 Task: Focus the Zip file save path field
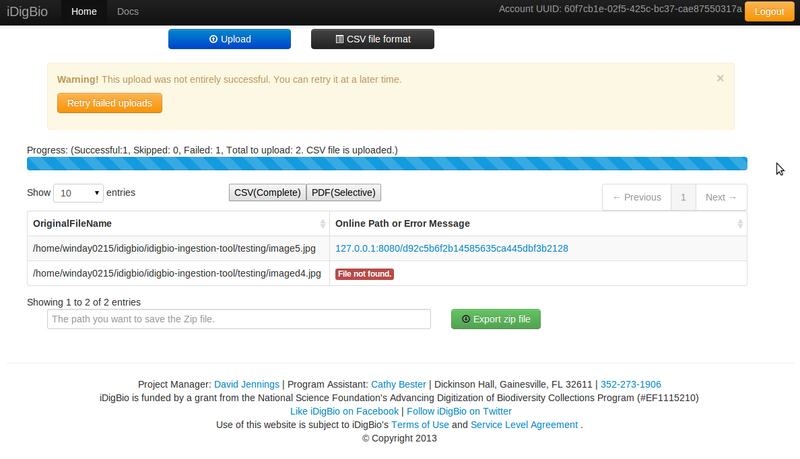239,319
